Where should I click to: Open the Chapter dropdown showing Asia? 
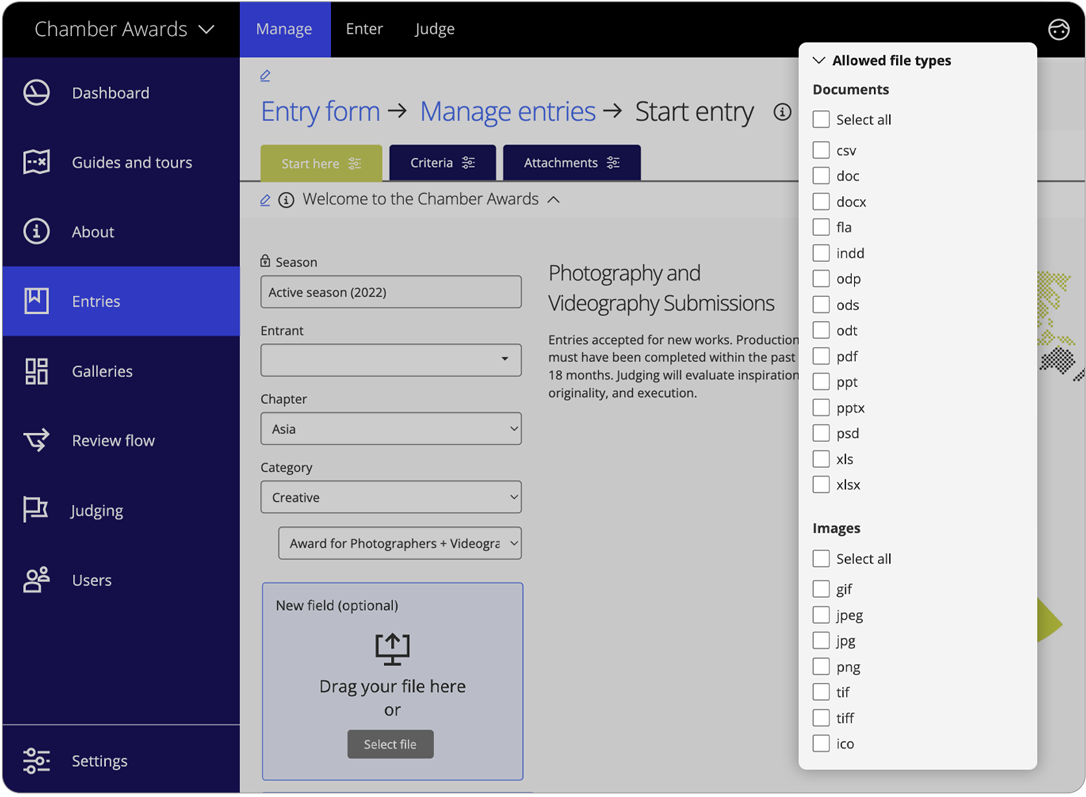(391, 428)
